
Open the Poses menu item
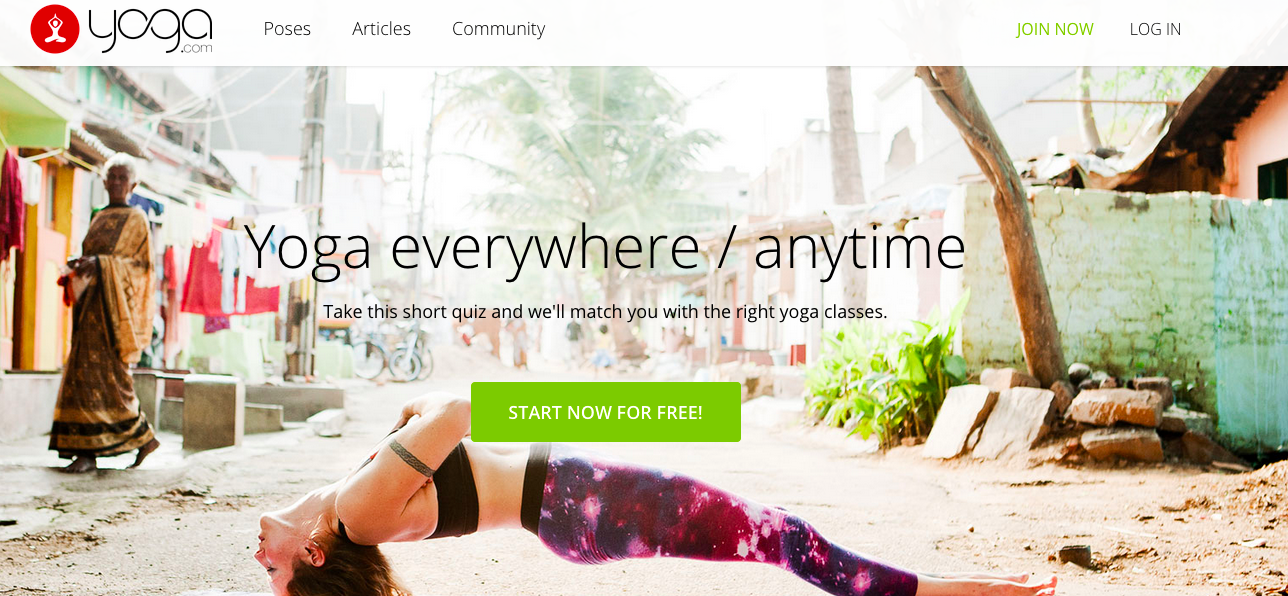pos(287,29)
